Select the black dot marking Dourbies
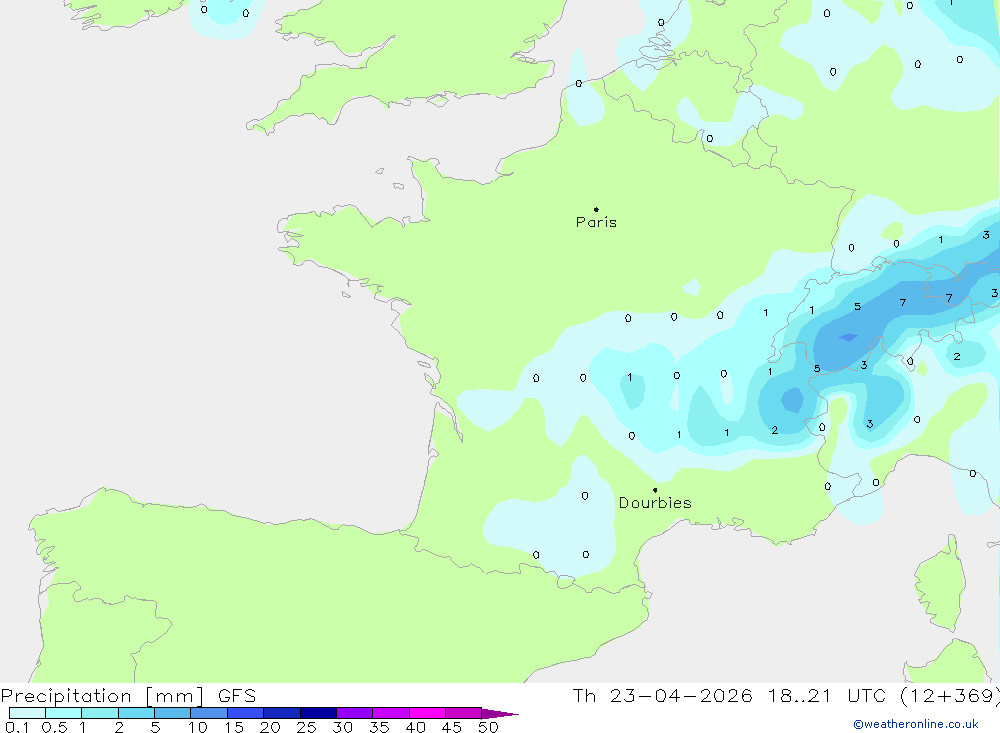The height and width of the screenshot is (733, 1000). 655,490
